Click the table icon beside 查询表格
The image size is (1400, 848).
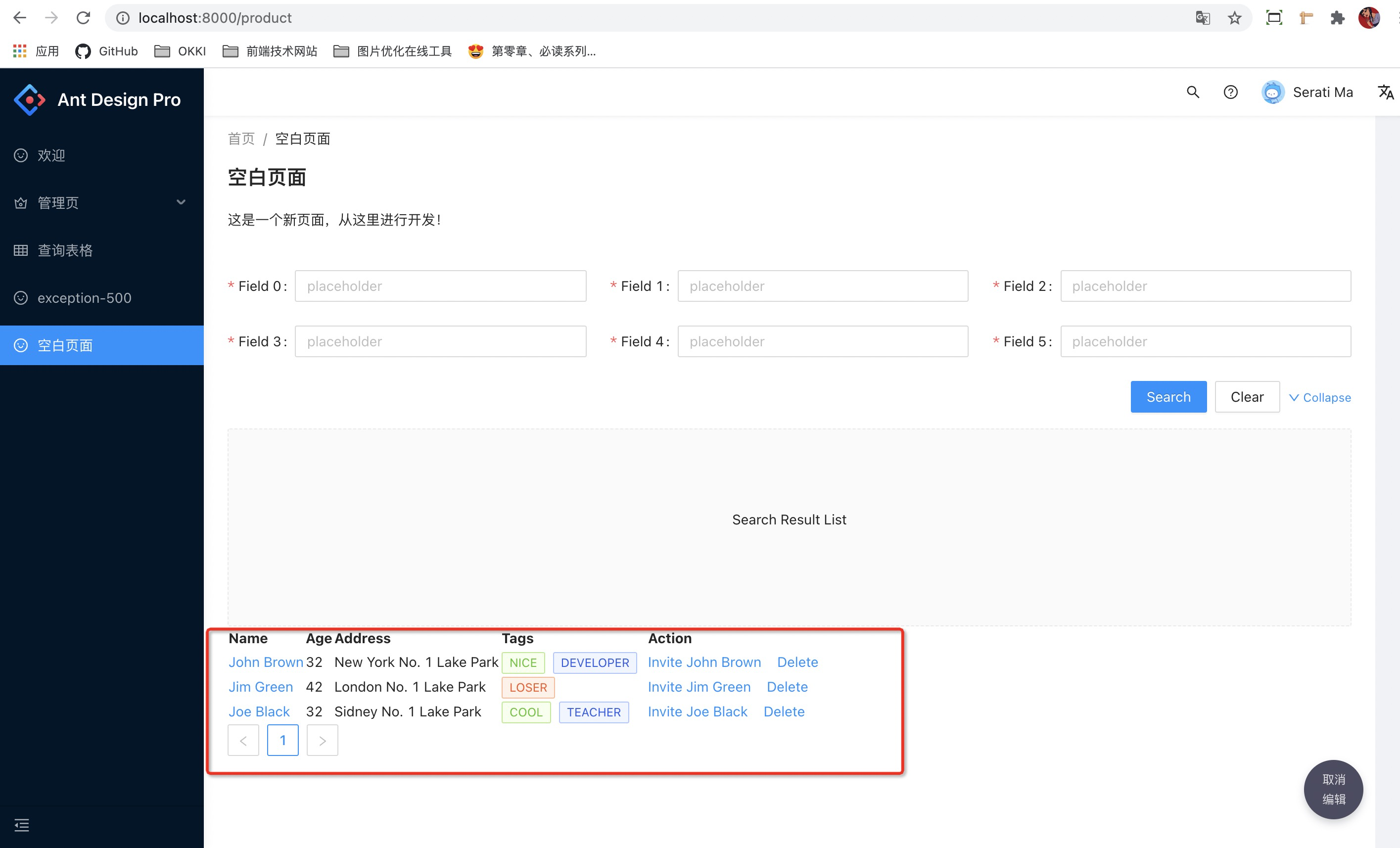[20, 250]
